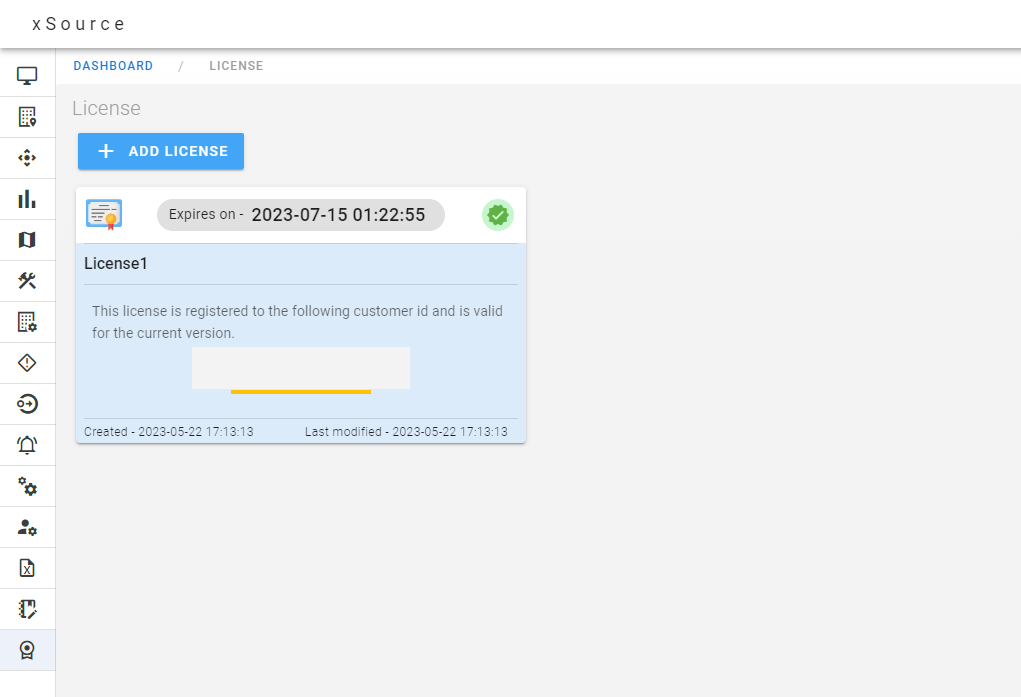Click the certificate icon on license card
This screenshot has height=697, width=1021.
pos(104,215)
